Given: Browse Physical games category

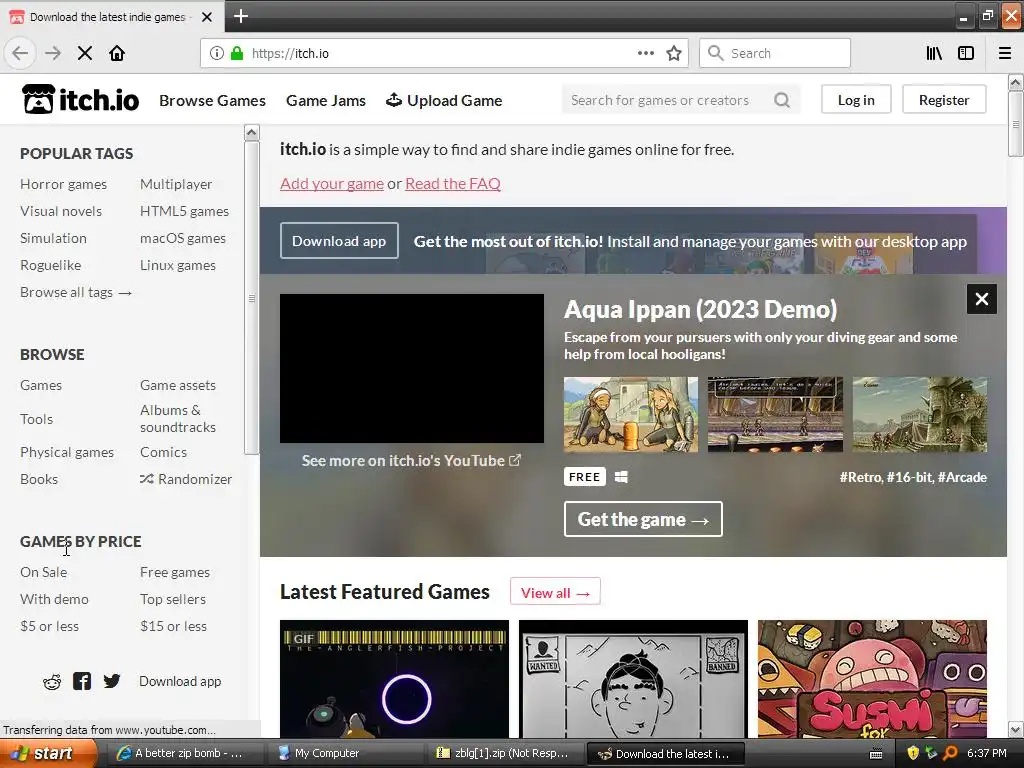Looking at the screenshot, I should point(67,452).
